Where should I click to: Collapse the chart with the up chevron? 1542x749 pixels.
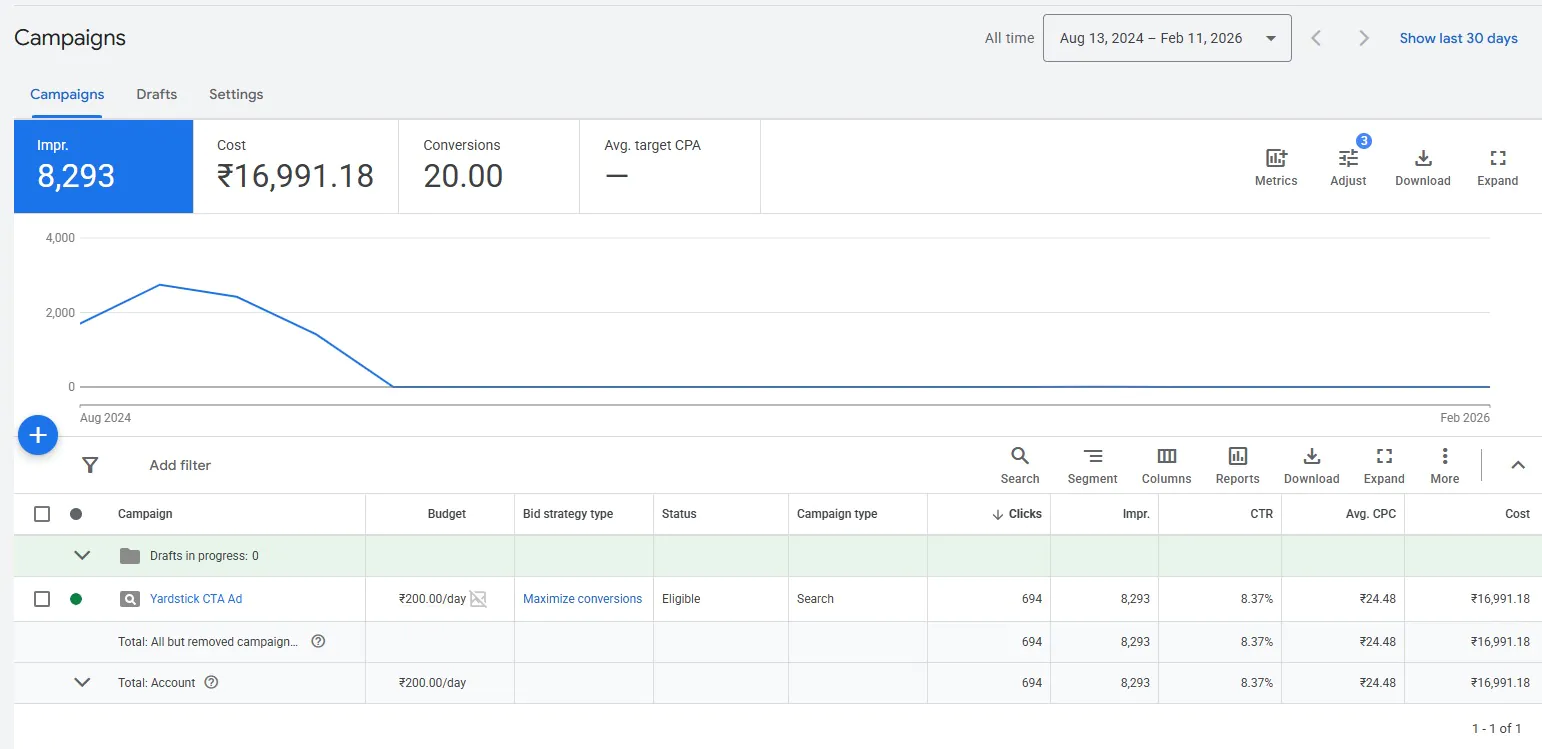(1518, 465)
